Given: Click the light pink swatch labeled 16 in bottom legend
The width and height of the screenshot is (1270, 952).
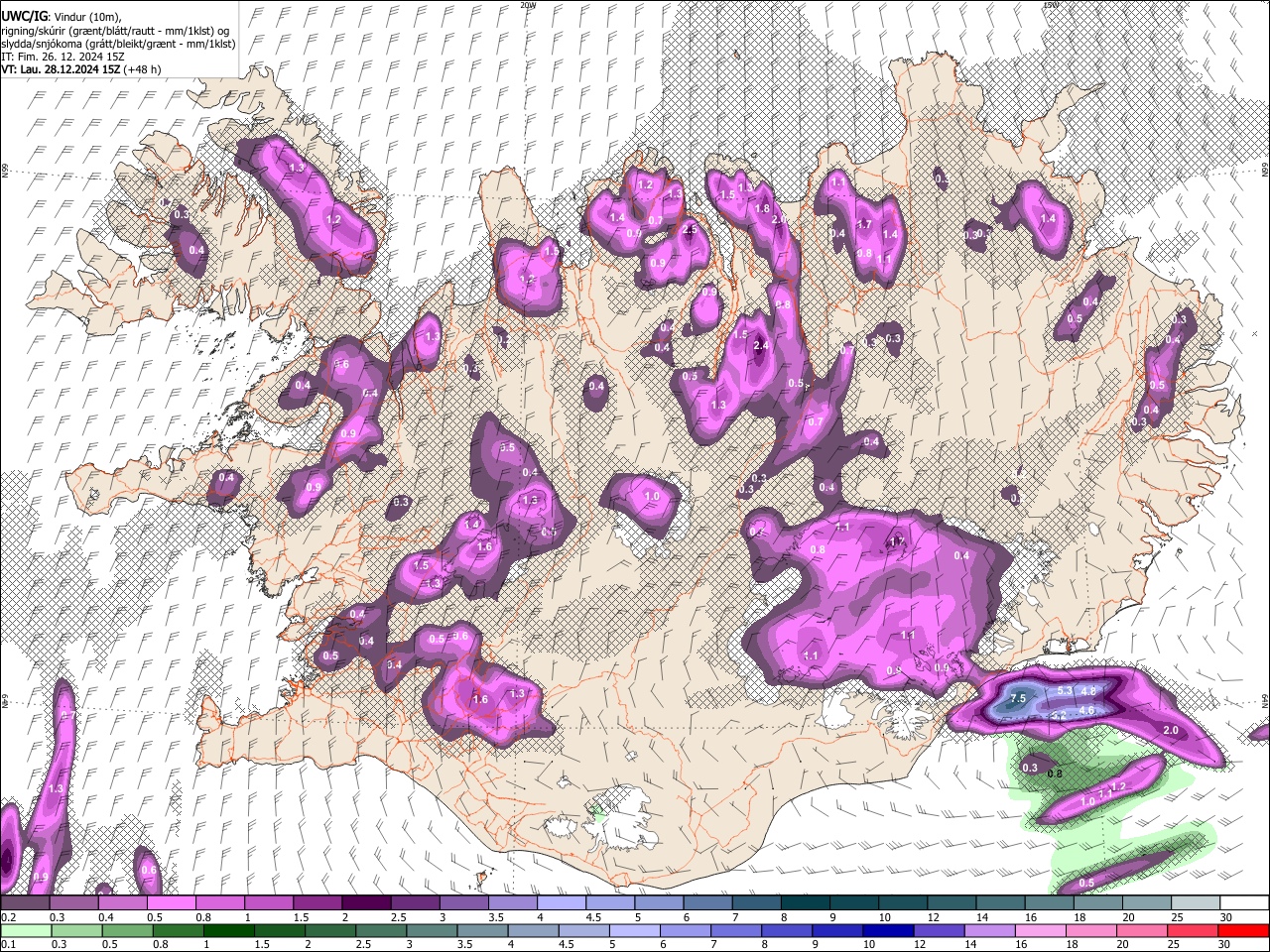Looking at the screenshot, I should (x=1040, y=930).
